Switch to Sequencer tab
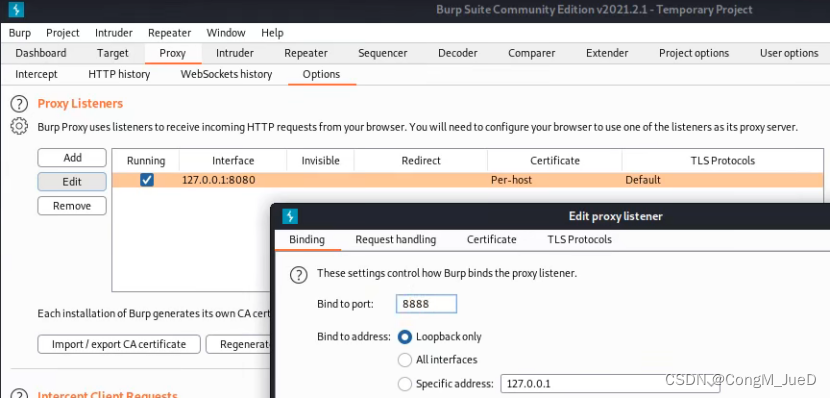 (x=383, y=53)
